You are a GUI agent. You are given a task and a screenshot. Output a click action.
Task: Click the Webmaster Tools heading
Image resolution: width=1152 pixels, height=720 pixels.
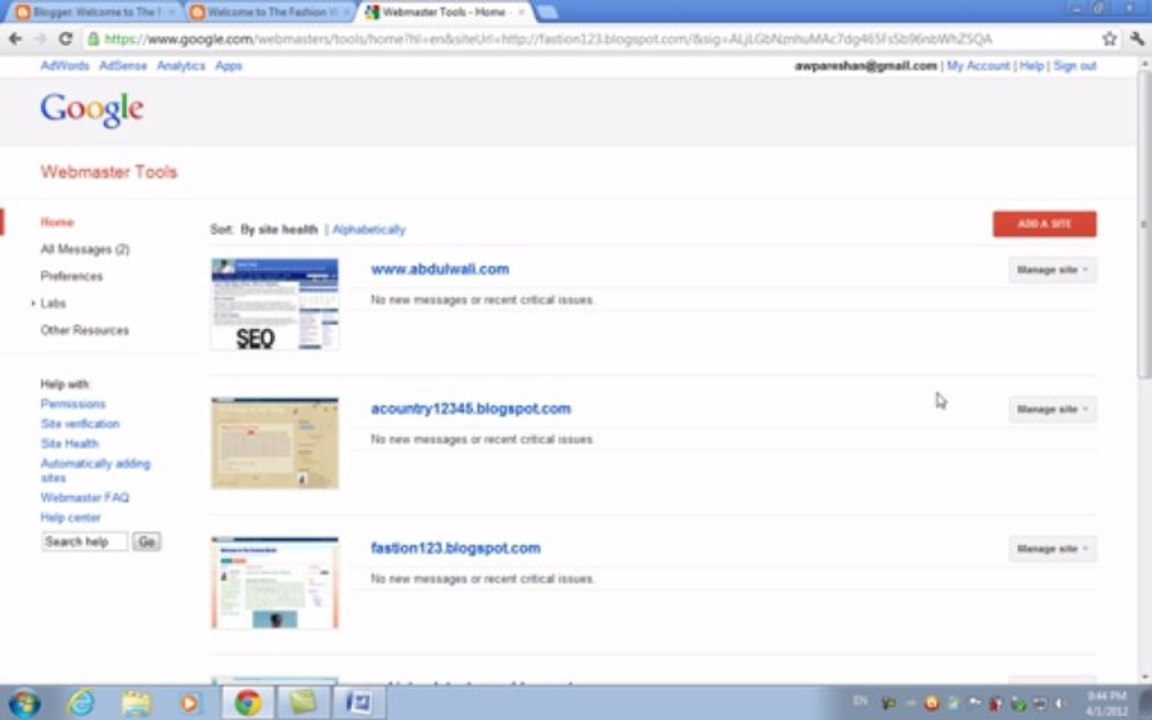[109, 172]
